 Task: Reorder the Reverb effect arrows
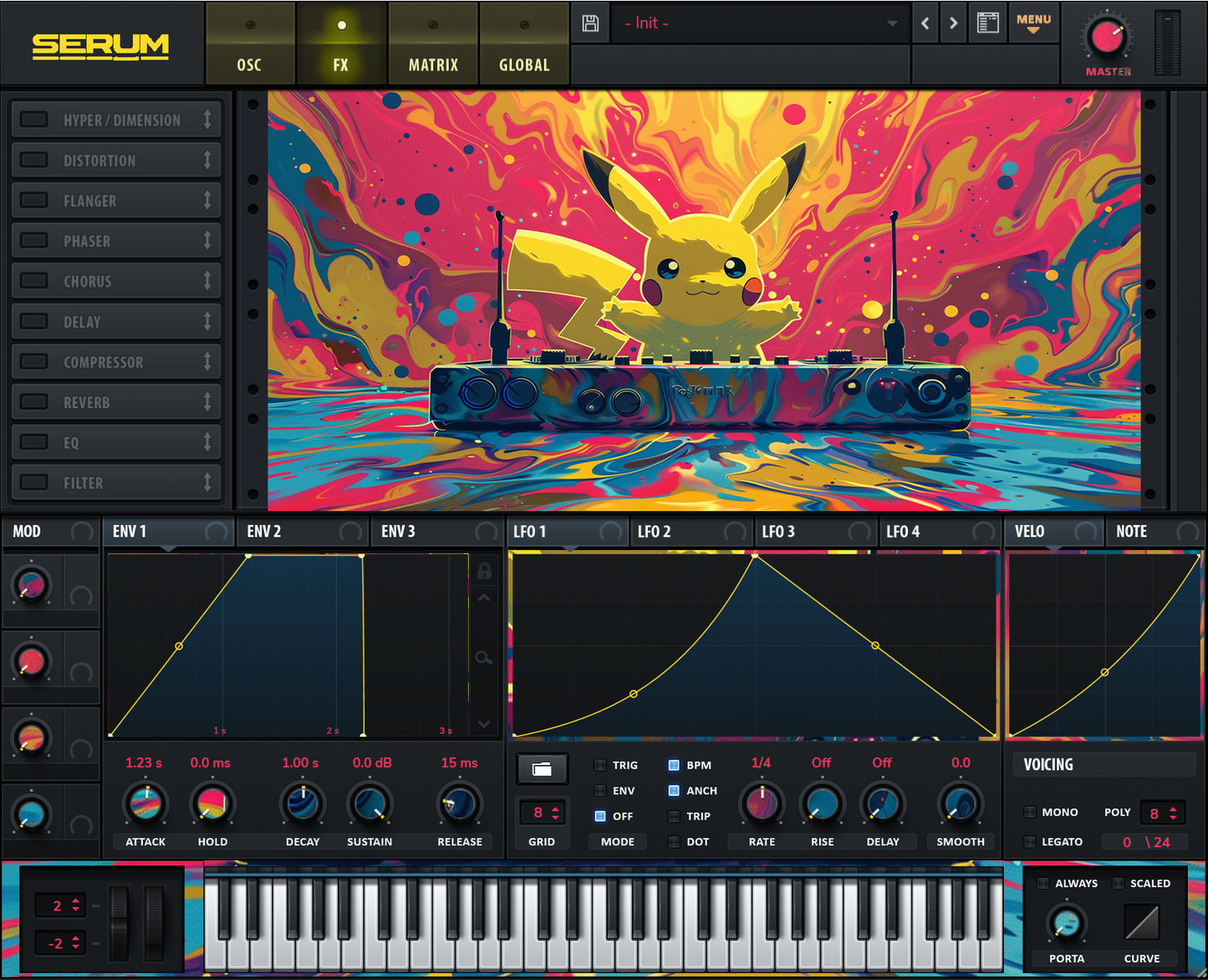207,401
